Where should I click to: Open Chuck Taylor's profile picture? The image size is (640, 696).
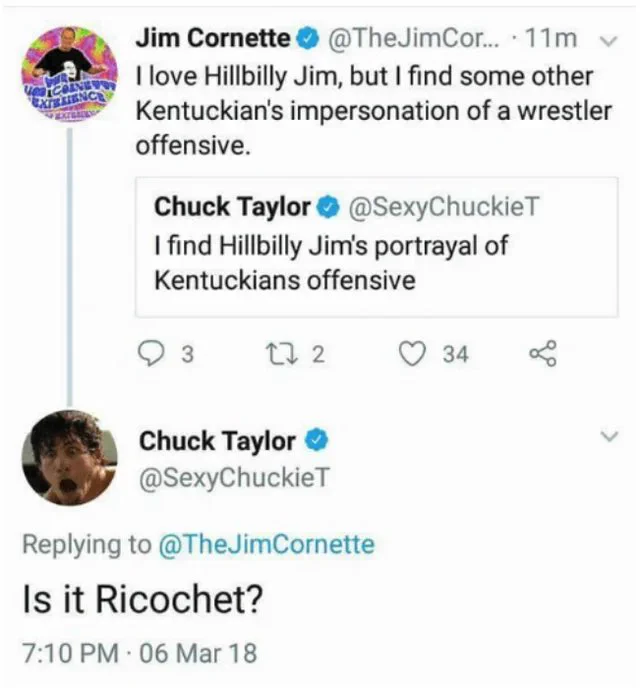(x=70, y=457)
